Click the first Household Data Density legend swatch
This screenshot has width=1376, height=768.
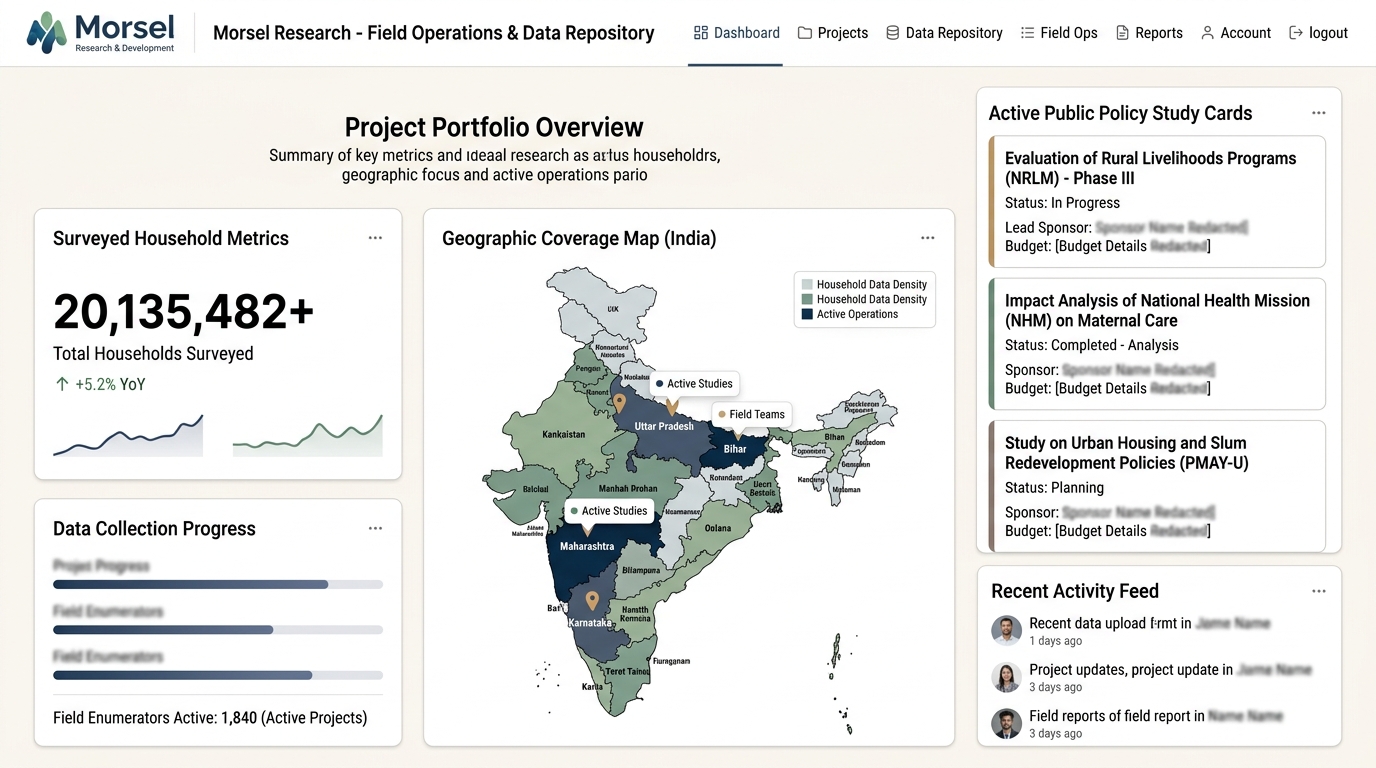click(x=807, y=284)
